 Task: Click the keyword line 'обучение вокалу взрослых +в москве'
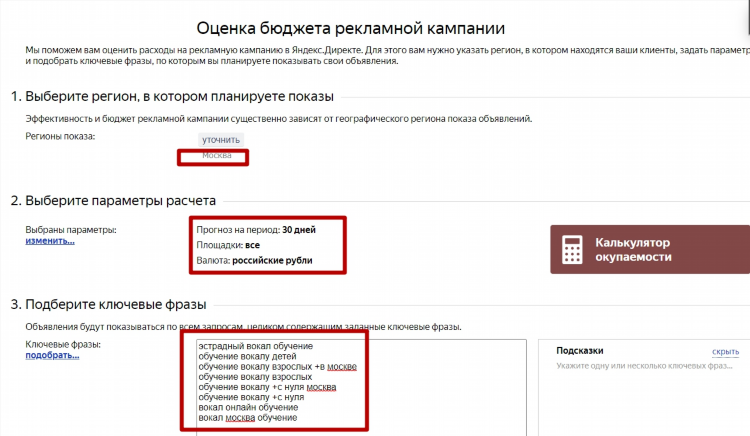(277, 367)
